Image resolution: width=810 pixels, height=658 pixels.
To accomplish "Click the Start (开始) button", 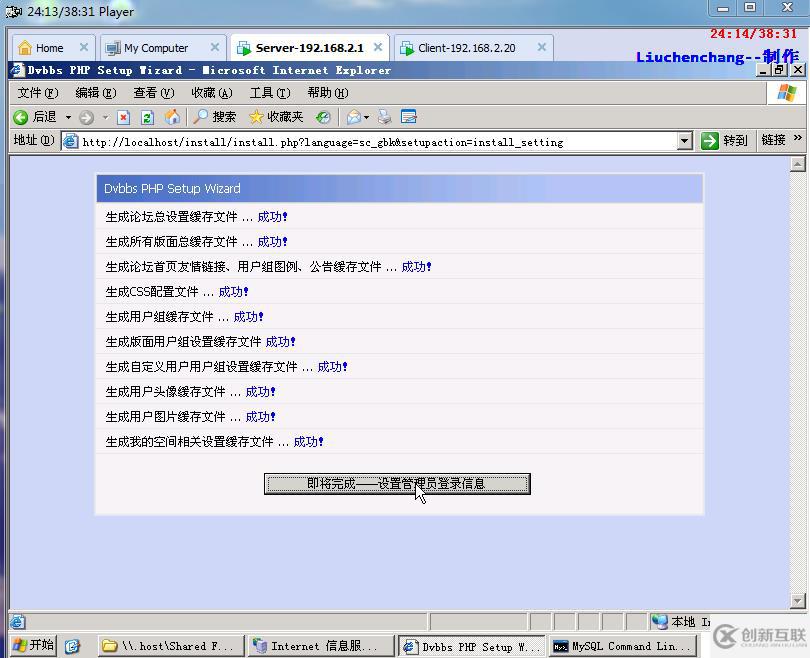I will coord(33,645).
